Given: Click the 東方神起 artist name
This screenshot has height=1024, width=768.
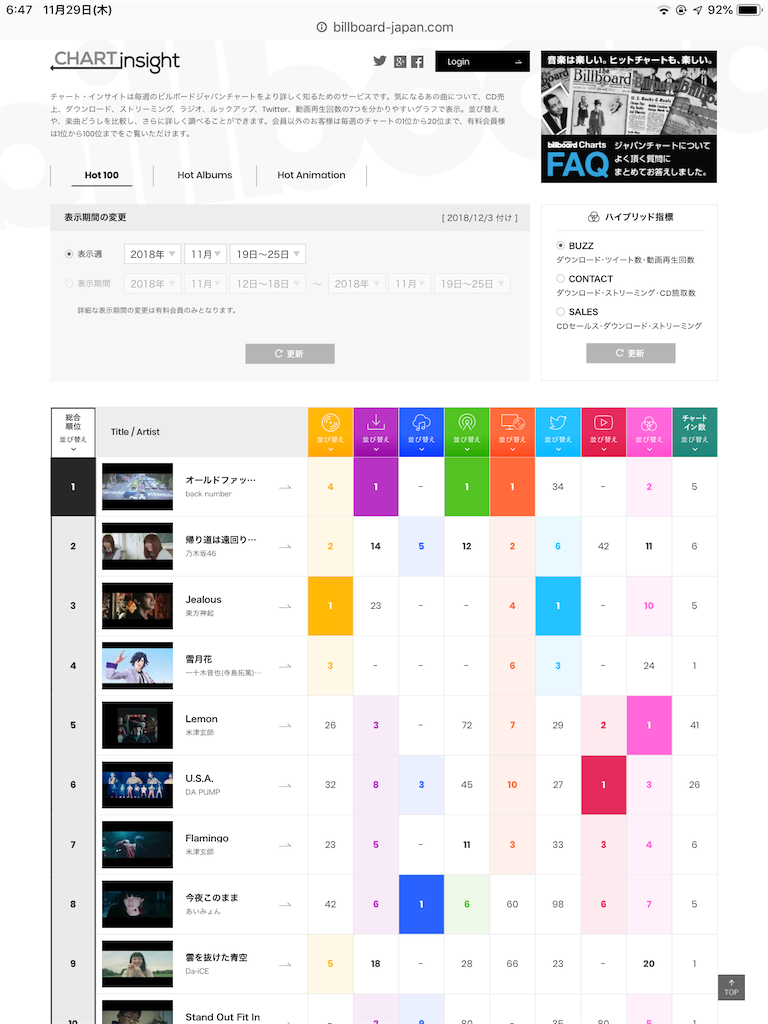Looking at the screenshot, I should [200, 613].
